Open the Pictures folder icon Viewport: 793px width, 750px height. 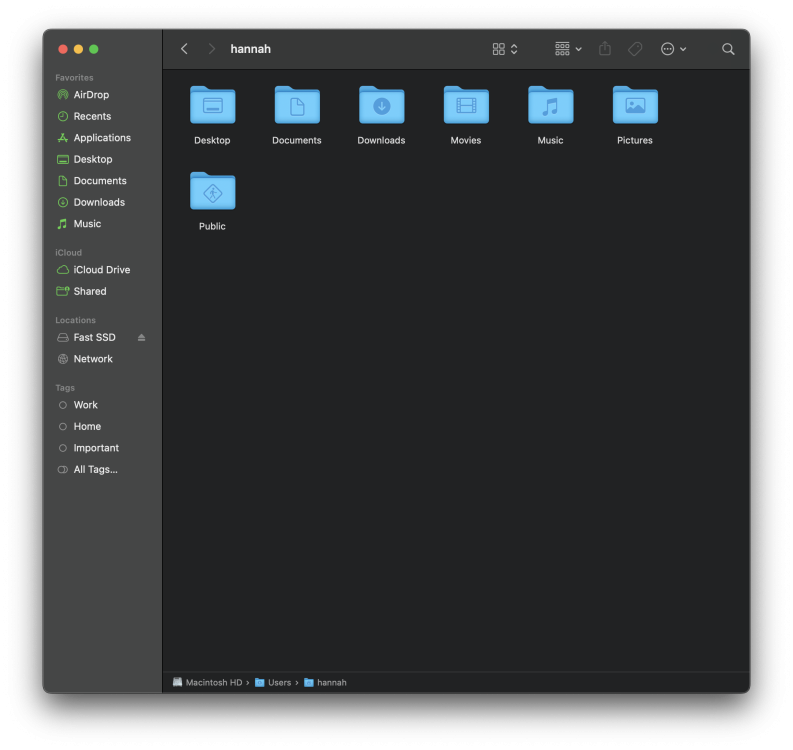(x=635, y=106)
